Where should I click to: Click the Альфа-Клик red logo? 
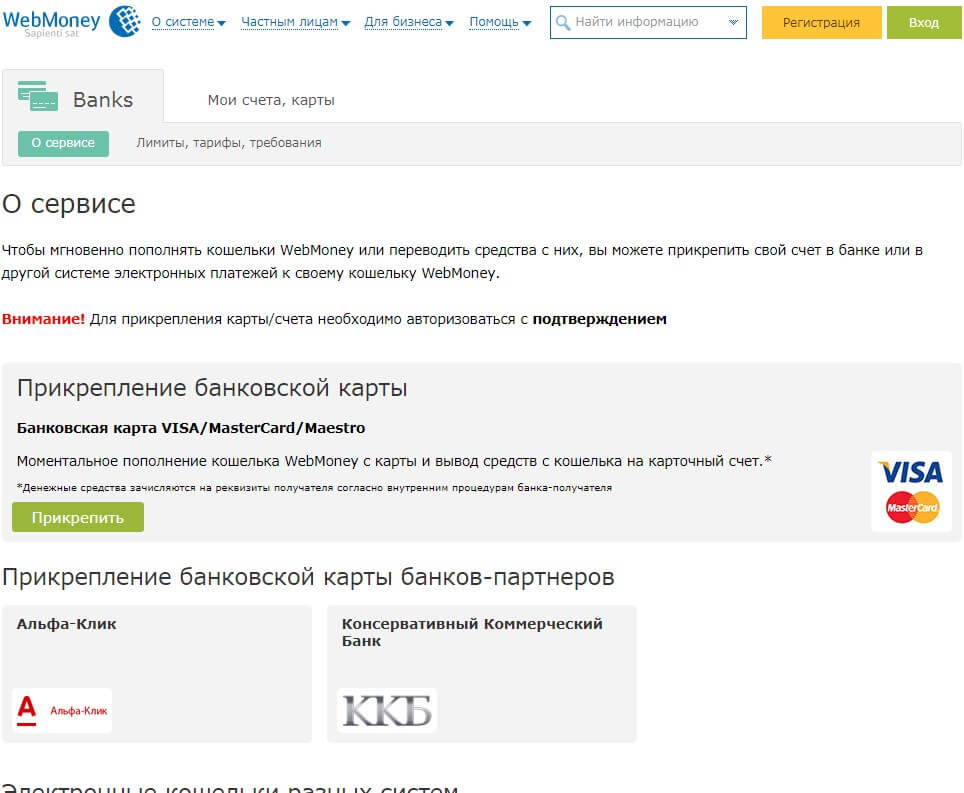pyautogui.click(x=62, y=710)
